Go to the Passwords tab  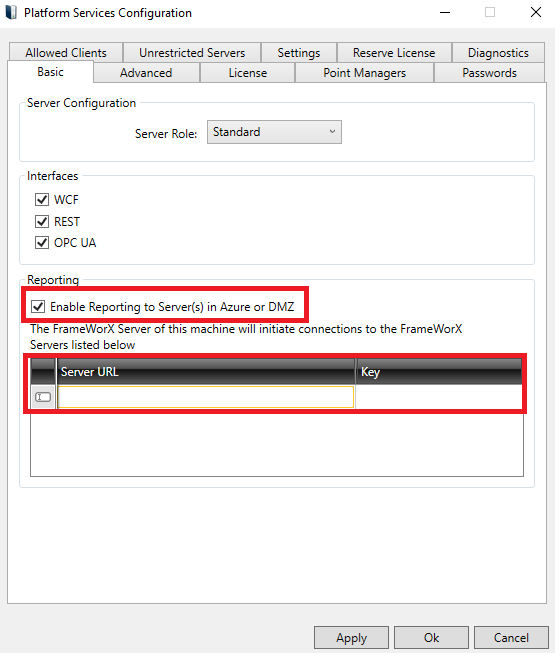[489, 73]
